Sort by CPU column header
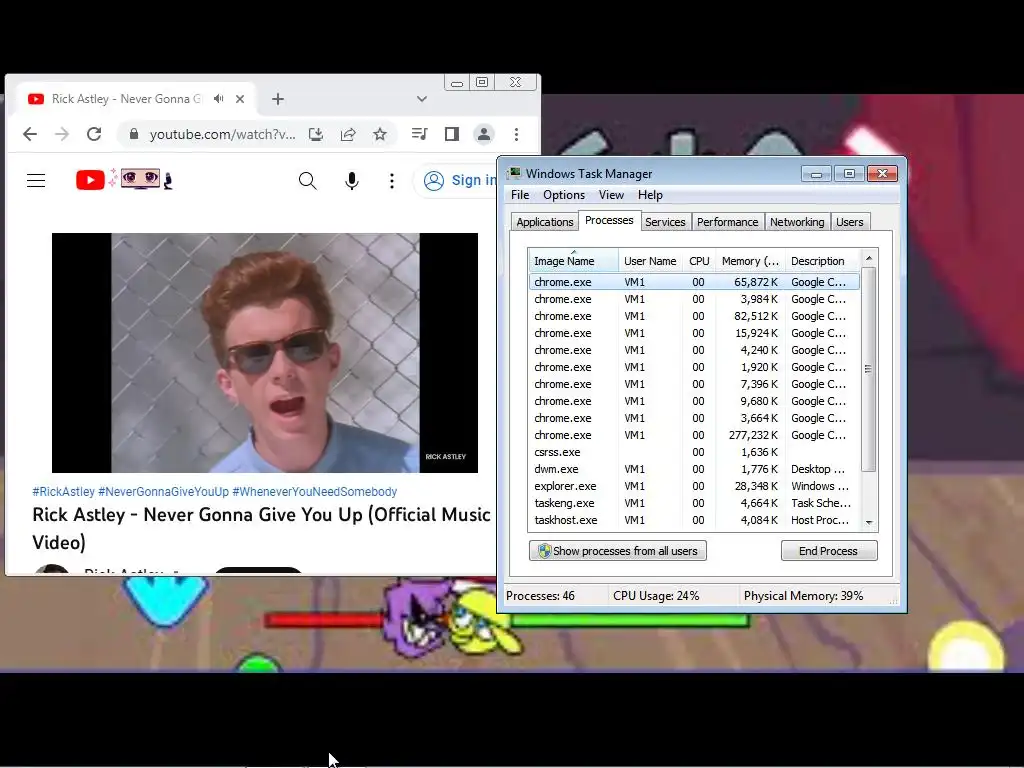This screenshot has width=1024, height=768. (699, 261)
